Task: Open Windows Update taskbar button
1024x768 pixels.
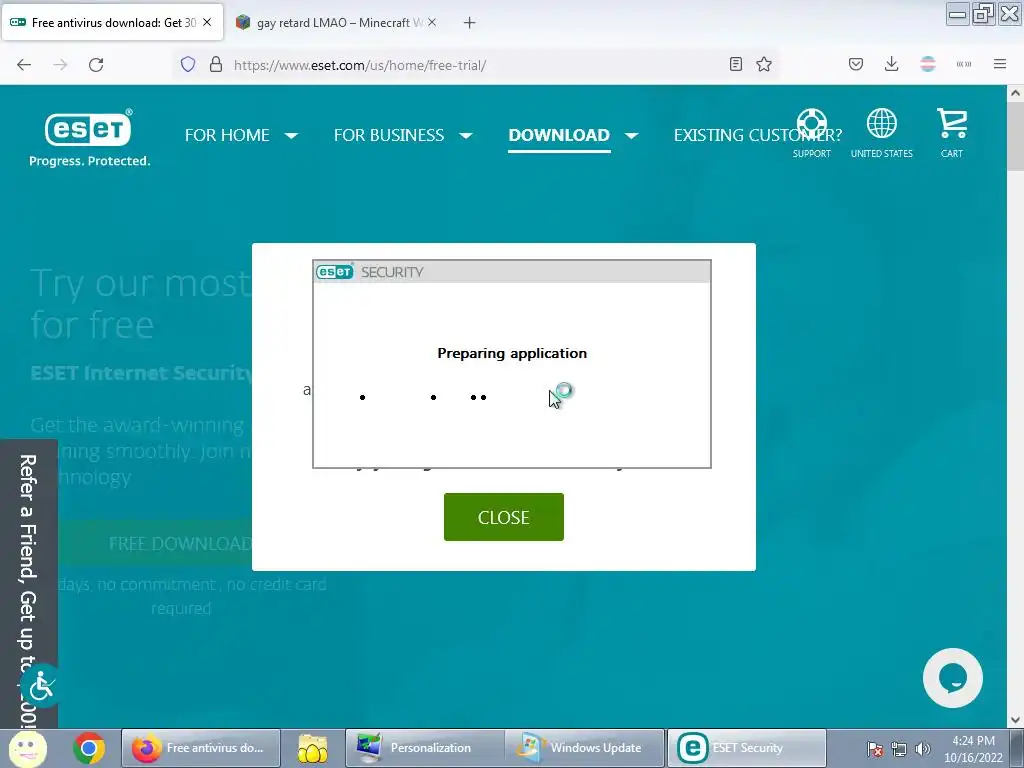Action: pos(584,748)
